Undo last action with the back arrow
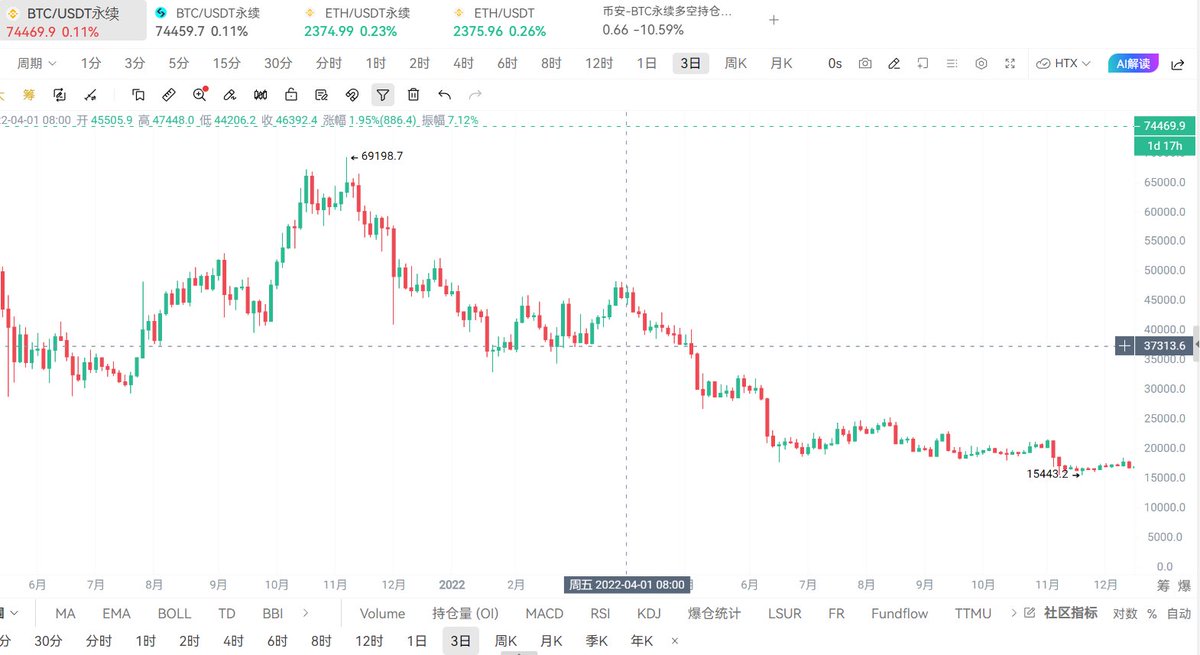Screen dimensions: 1200x655 click(445, 94)
